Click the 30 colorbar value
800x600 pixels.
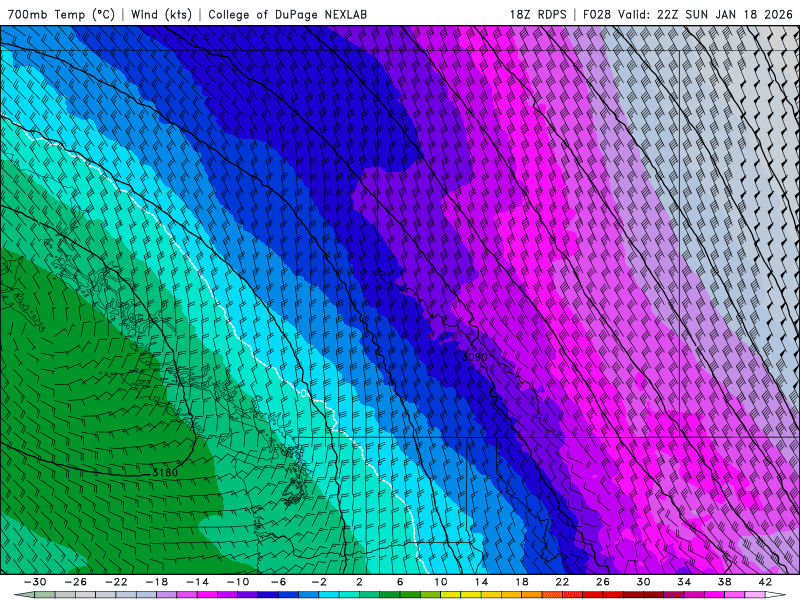coord(643,582)
